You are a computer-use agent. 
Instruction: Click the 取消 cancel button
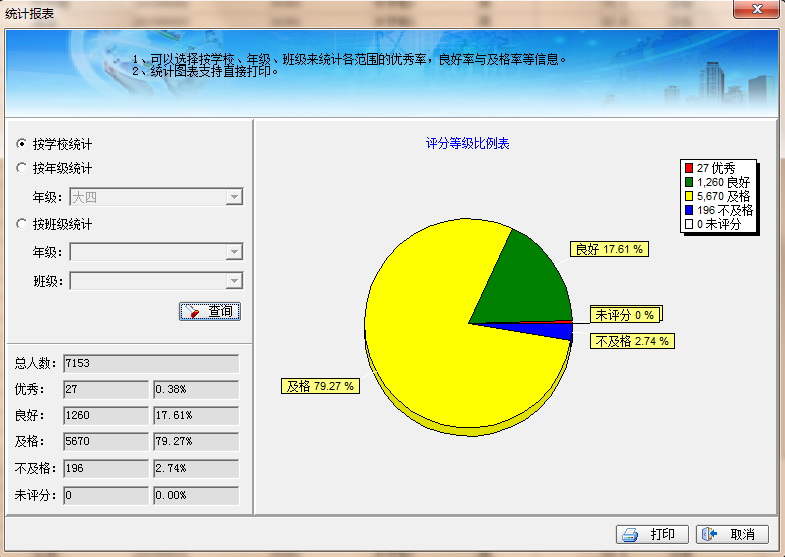(x=732, y=534)
